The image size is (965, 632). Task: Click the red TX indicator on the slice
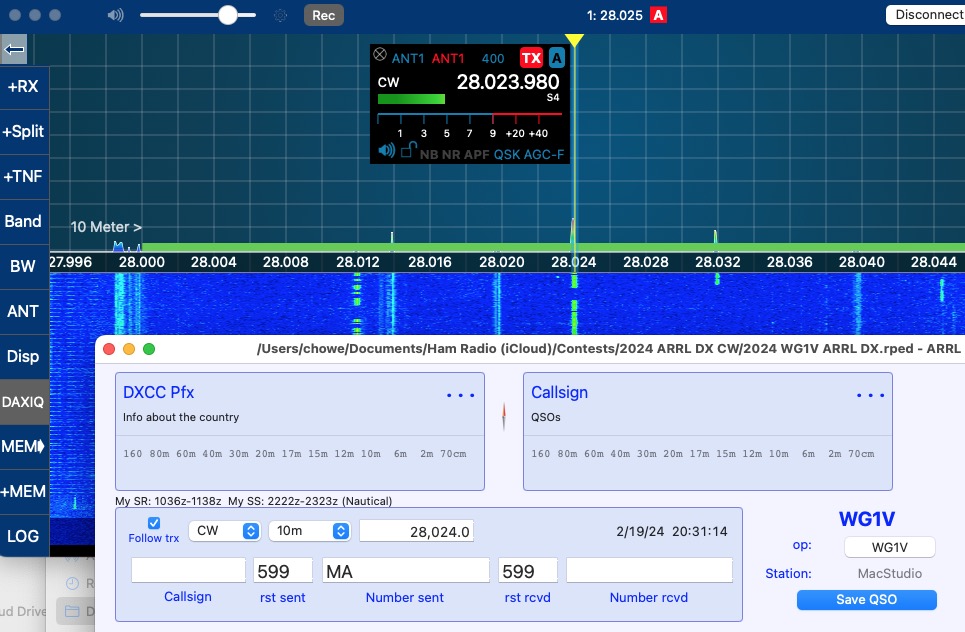(x=531, y=58)
